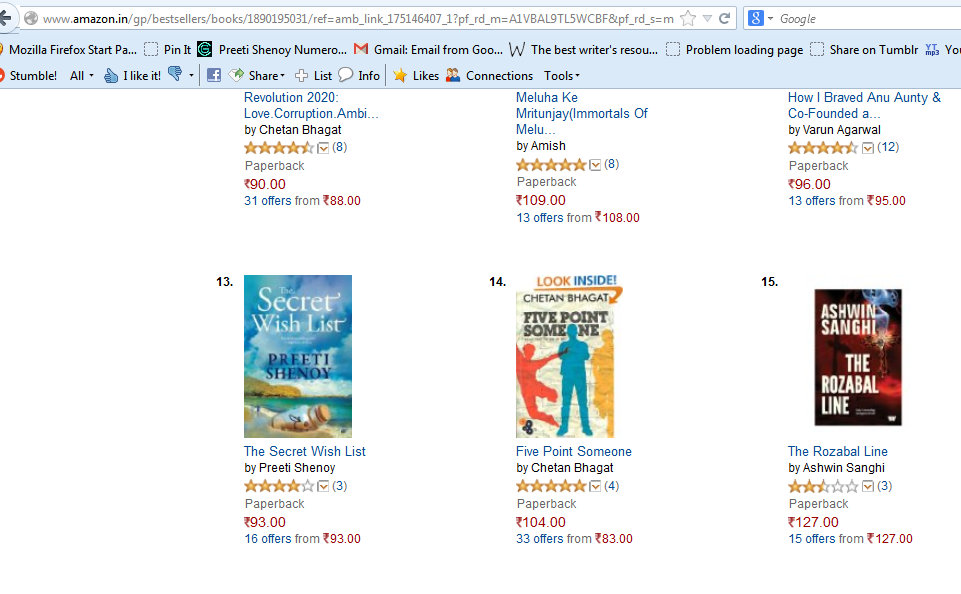Expand the All topics dropdown

click(x=82, y=75)
